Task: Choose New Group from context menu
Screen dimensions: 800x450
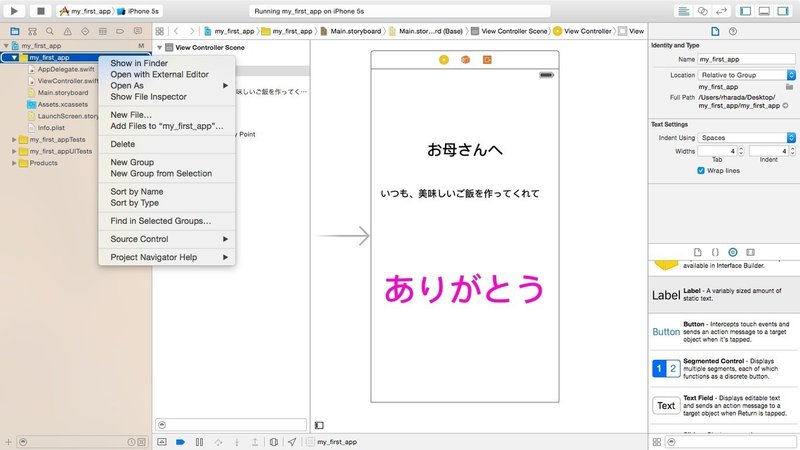Action: [x=167, y=162]
